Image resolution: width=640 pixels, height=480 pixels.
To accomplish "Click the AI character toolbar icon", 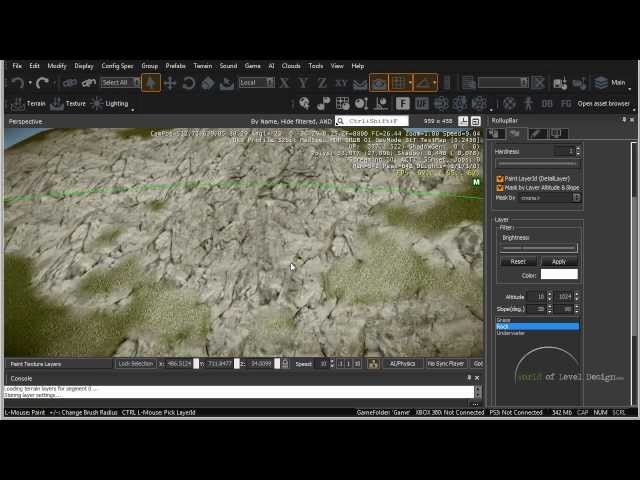I will (x=529, y=104).
